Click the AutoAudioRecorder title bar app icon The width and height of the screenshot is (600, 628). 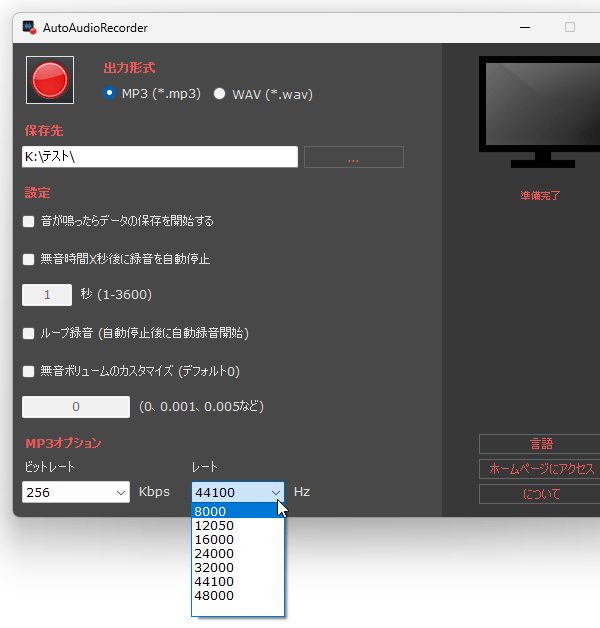tap(29, 28)
